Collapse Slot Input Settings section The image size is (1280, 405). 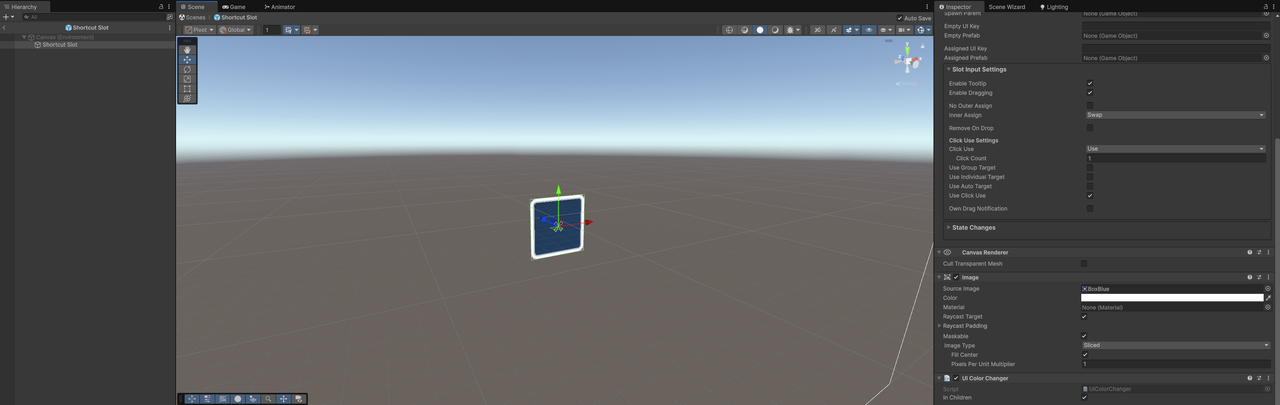click(948, 69)
